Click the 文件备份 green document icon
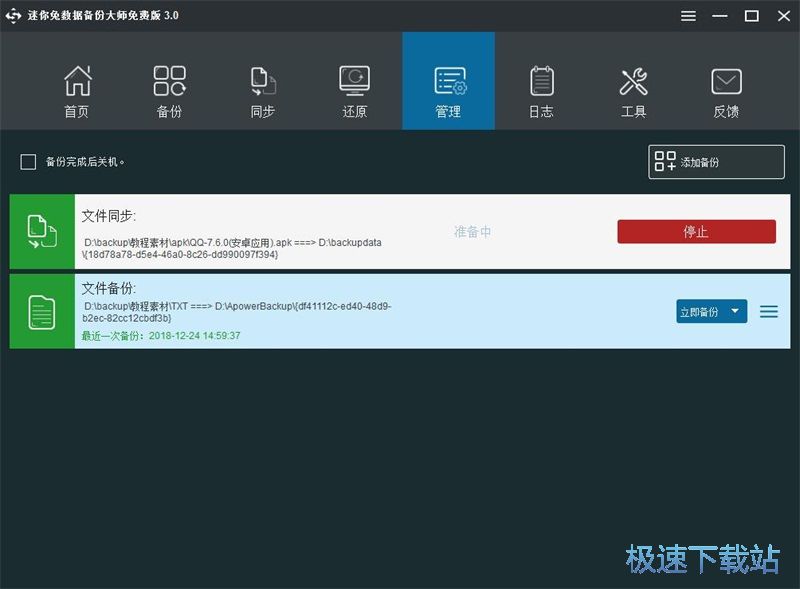 coord(42,312)
